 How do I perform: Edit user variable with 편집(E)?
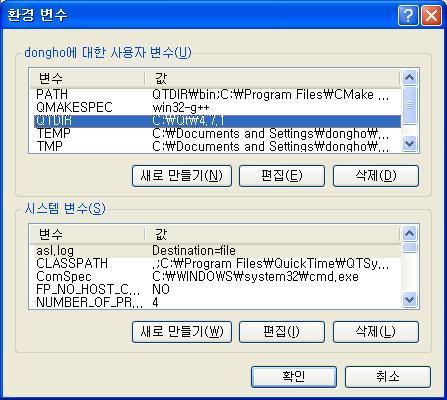282,176
